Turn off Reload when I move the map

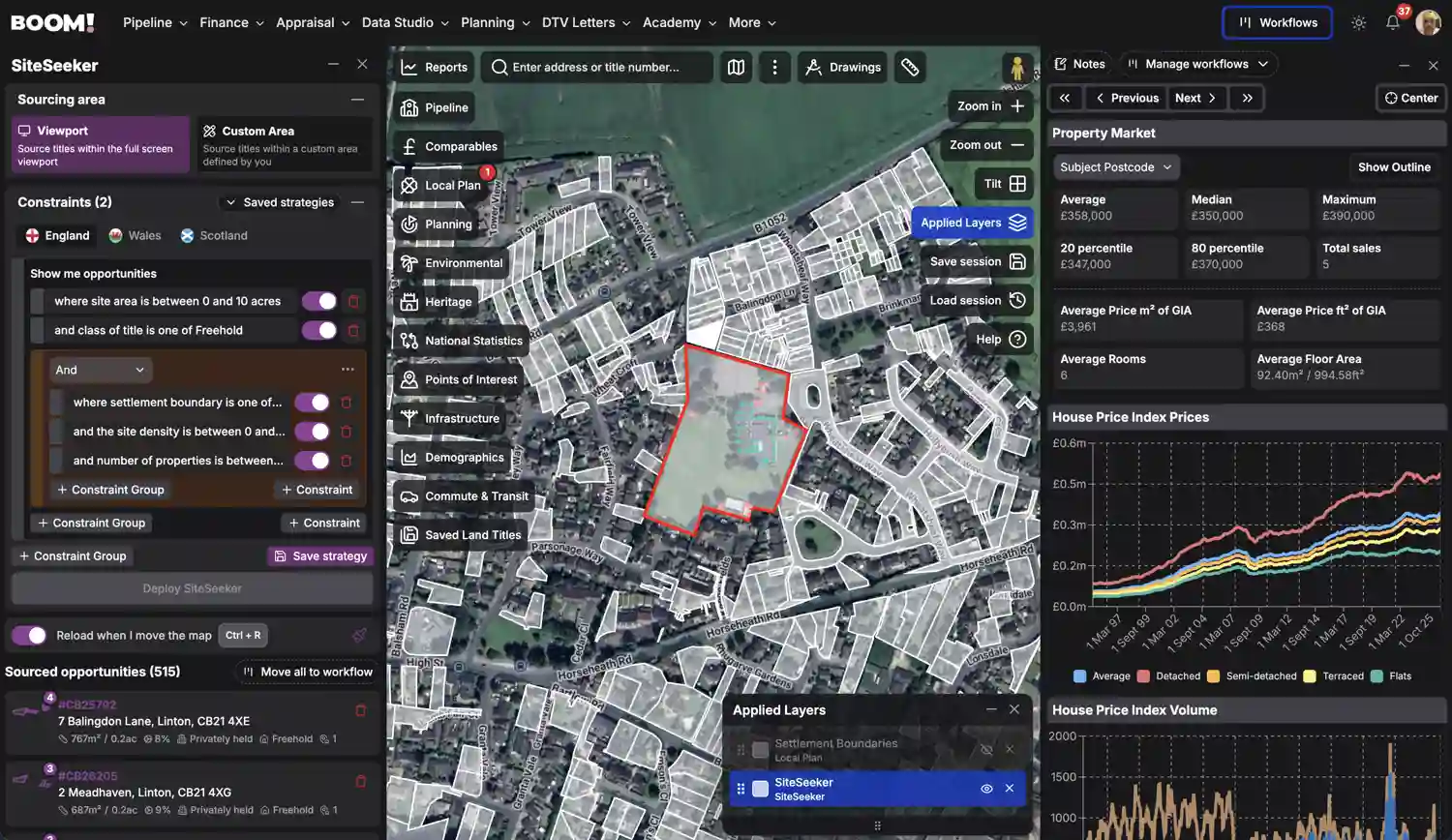[29, 635]
